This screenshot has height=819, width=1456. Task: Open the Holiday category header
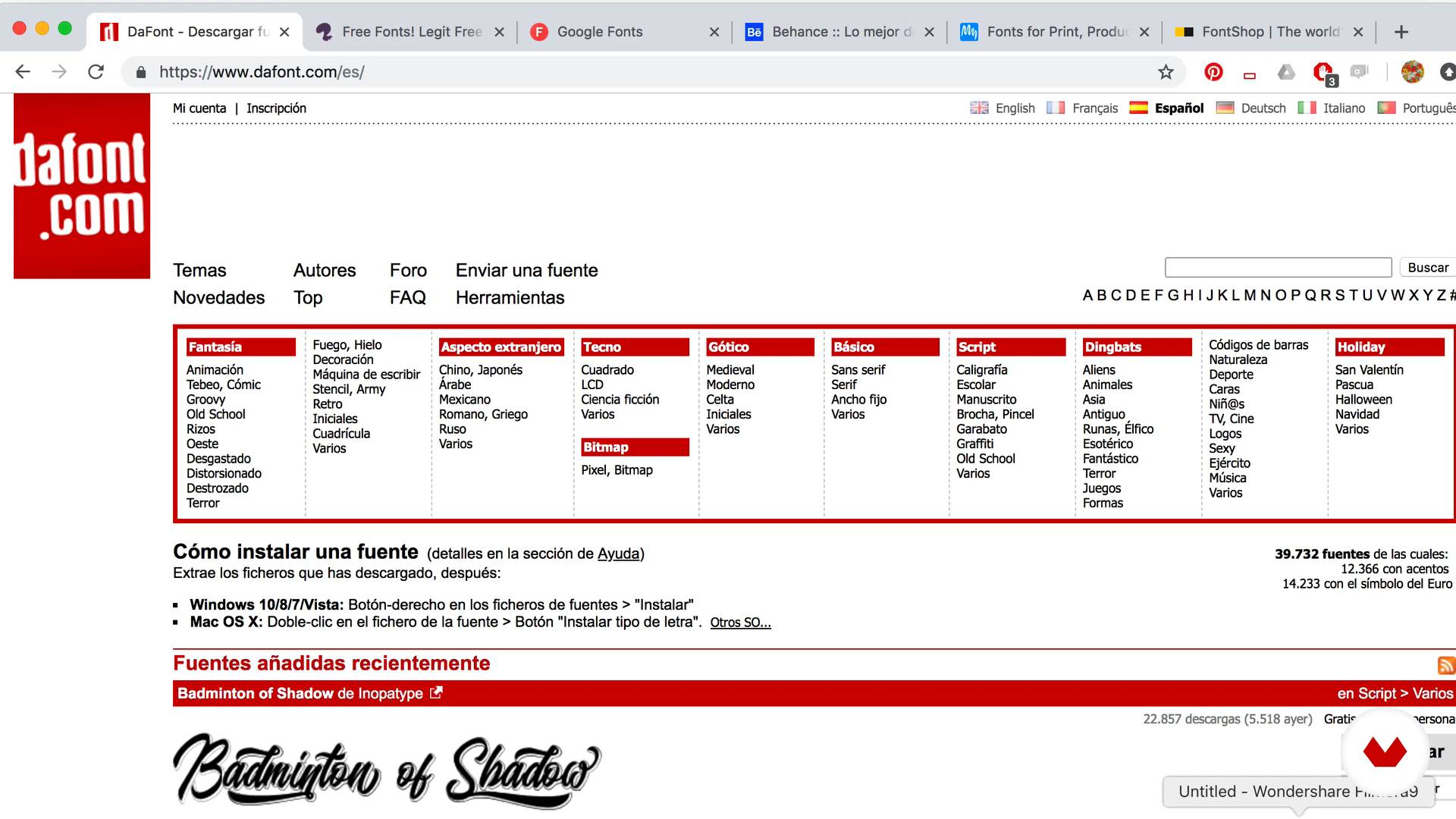point(1389,347)
